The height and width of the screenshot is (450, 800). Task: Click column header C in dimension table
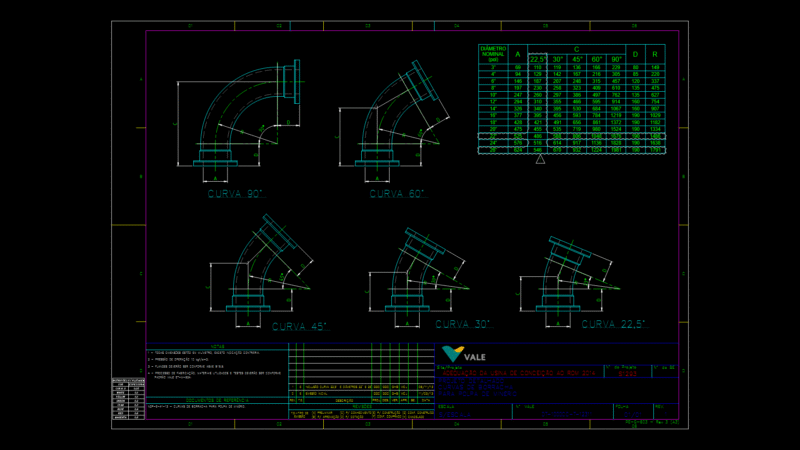(x=577, y=49)
